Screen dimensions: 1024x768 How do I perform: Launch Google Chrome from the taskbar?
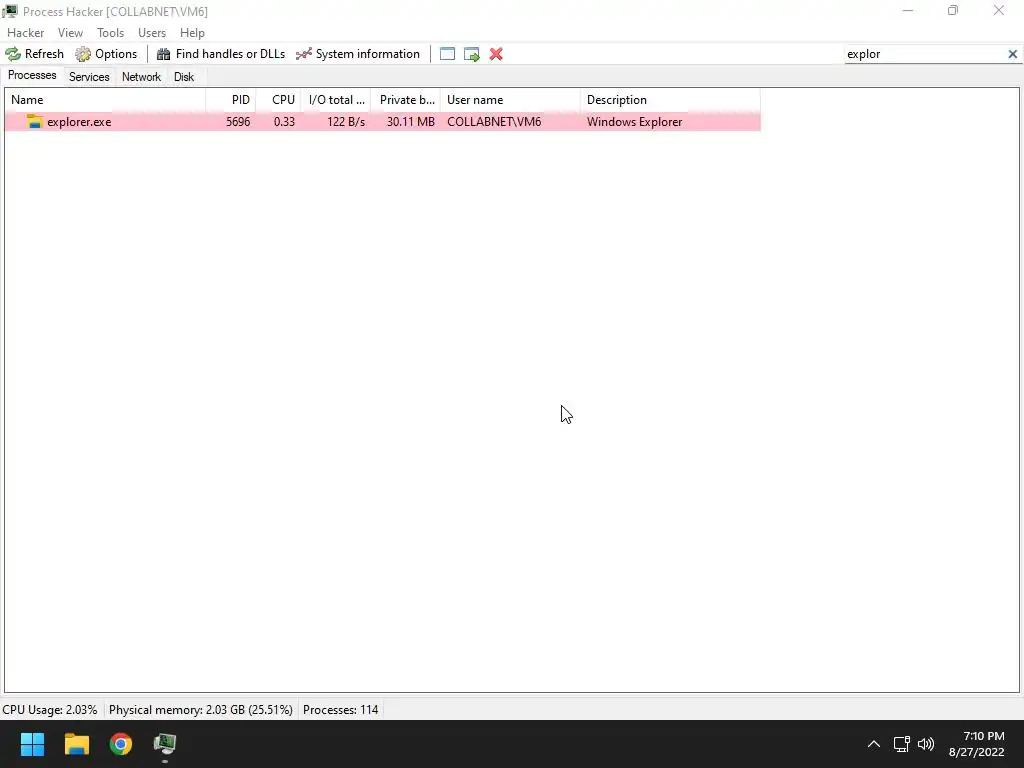pos(121,744)
